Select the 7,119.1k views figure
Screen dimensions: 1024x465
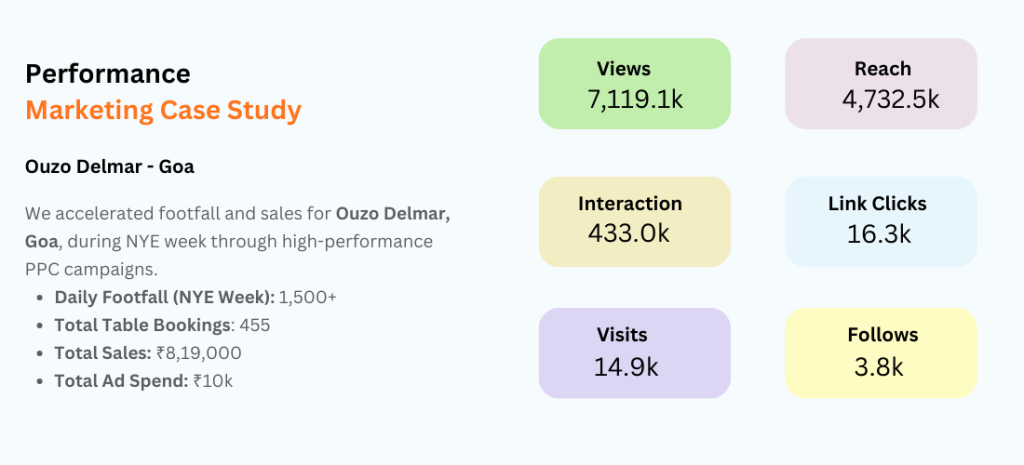click(634, 99)
